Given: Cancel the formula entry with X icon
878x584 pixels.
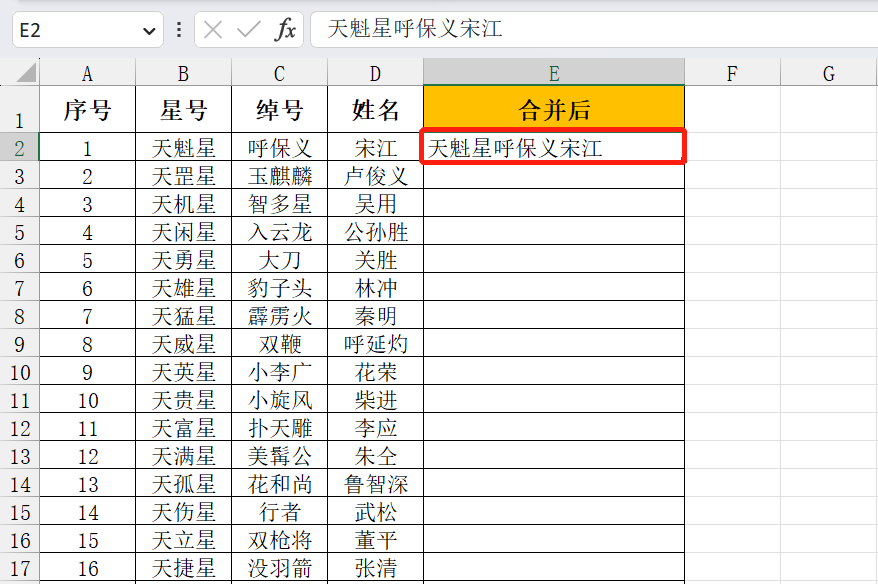Looking at the screenshot, I should 213,29.
